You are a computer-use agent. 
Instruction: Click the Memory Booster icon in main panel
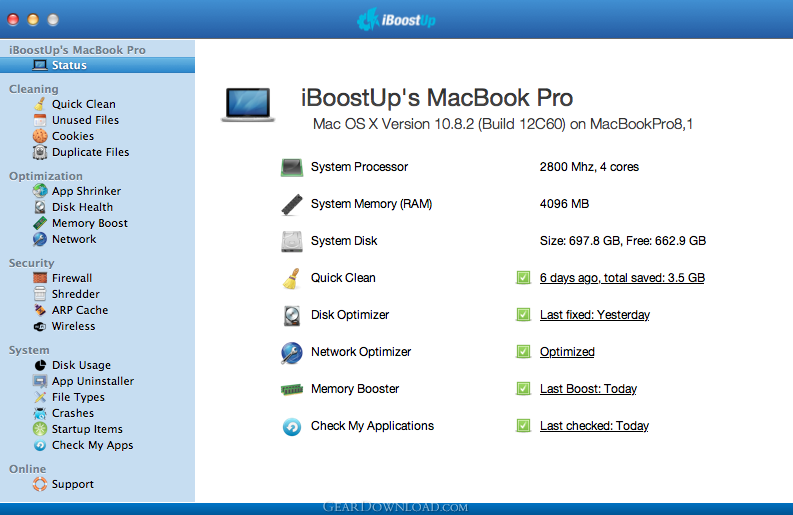click(x=292, y=389)
